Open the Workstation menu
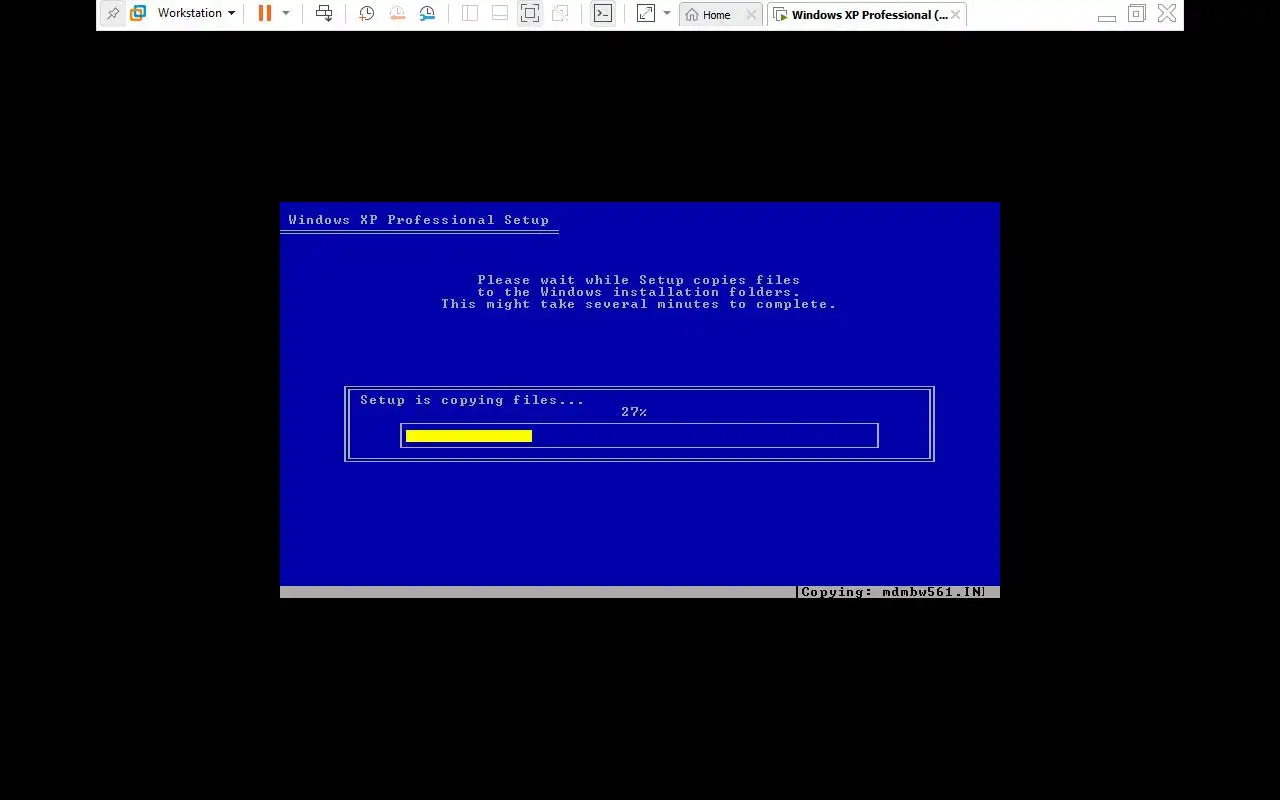 tap(196, 14)
